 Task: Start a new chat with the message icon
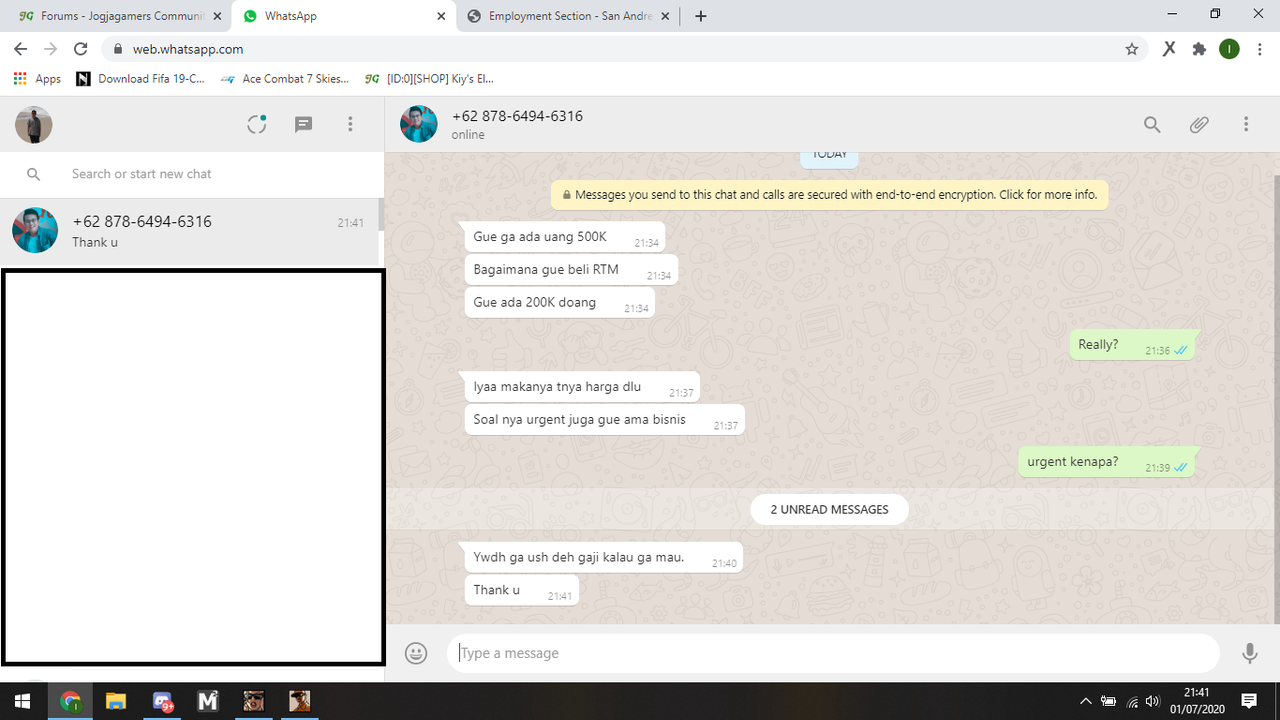click(x=304, y=124)
